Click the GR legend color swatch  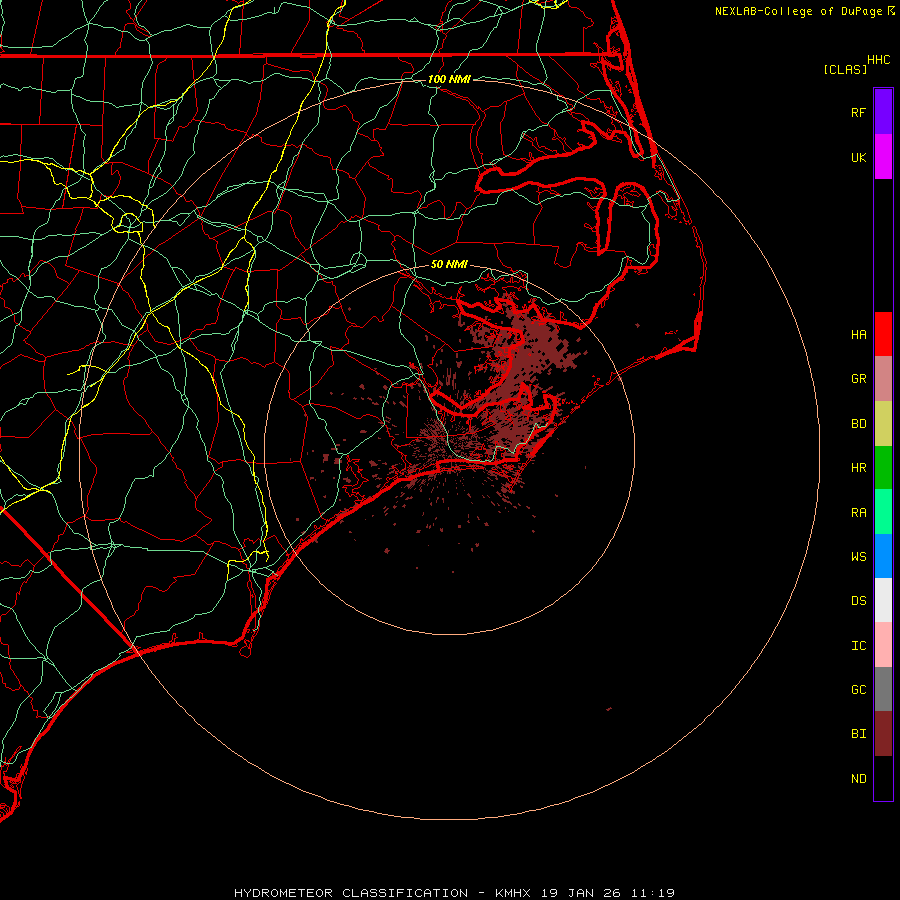point(883,379)
